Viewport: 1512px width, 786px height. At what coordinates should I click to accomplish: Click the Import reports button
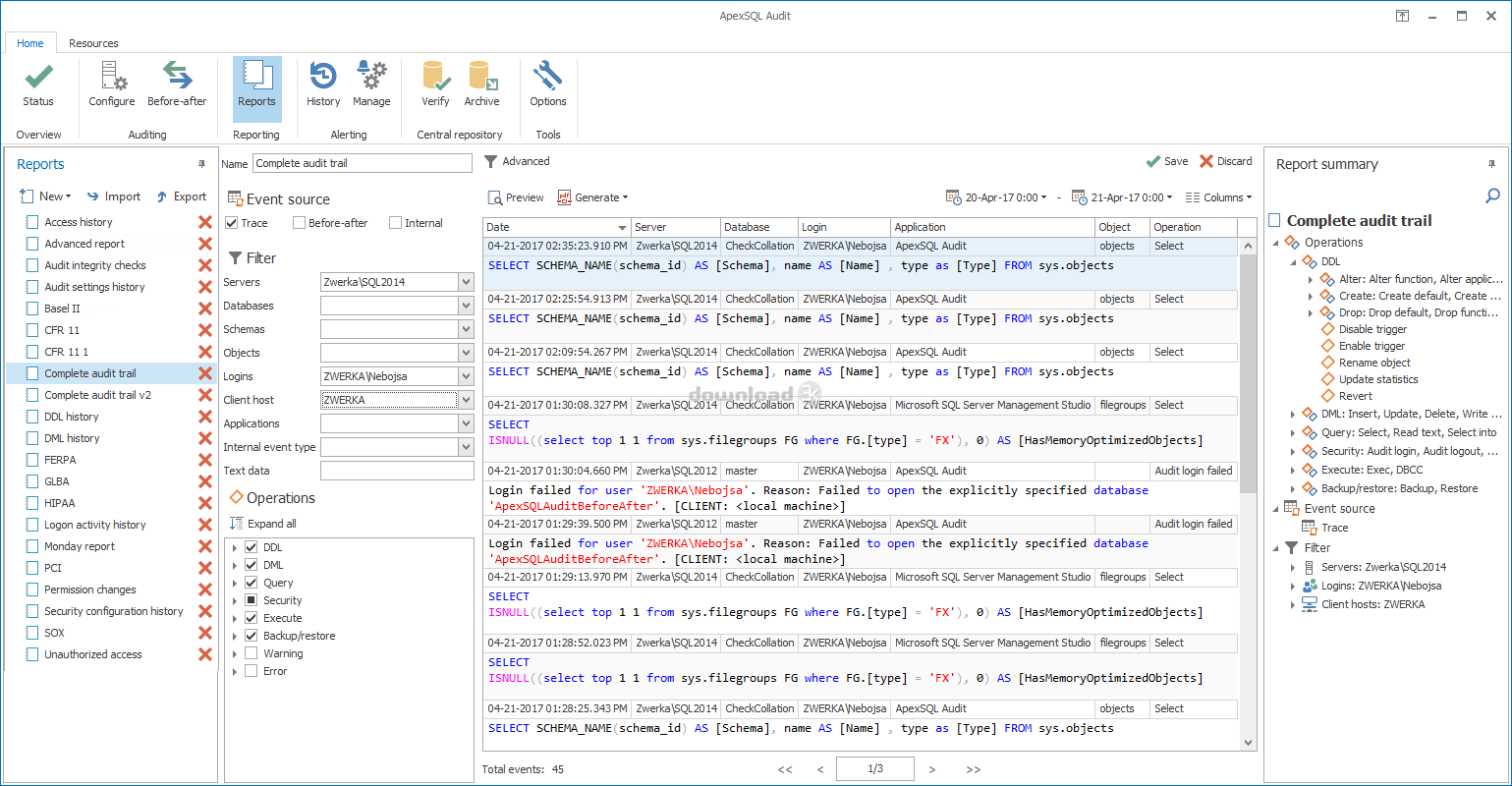pyautogui.click(x=113, y=196)
